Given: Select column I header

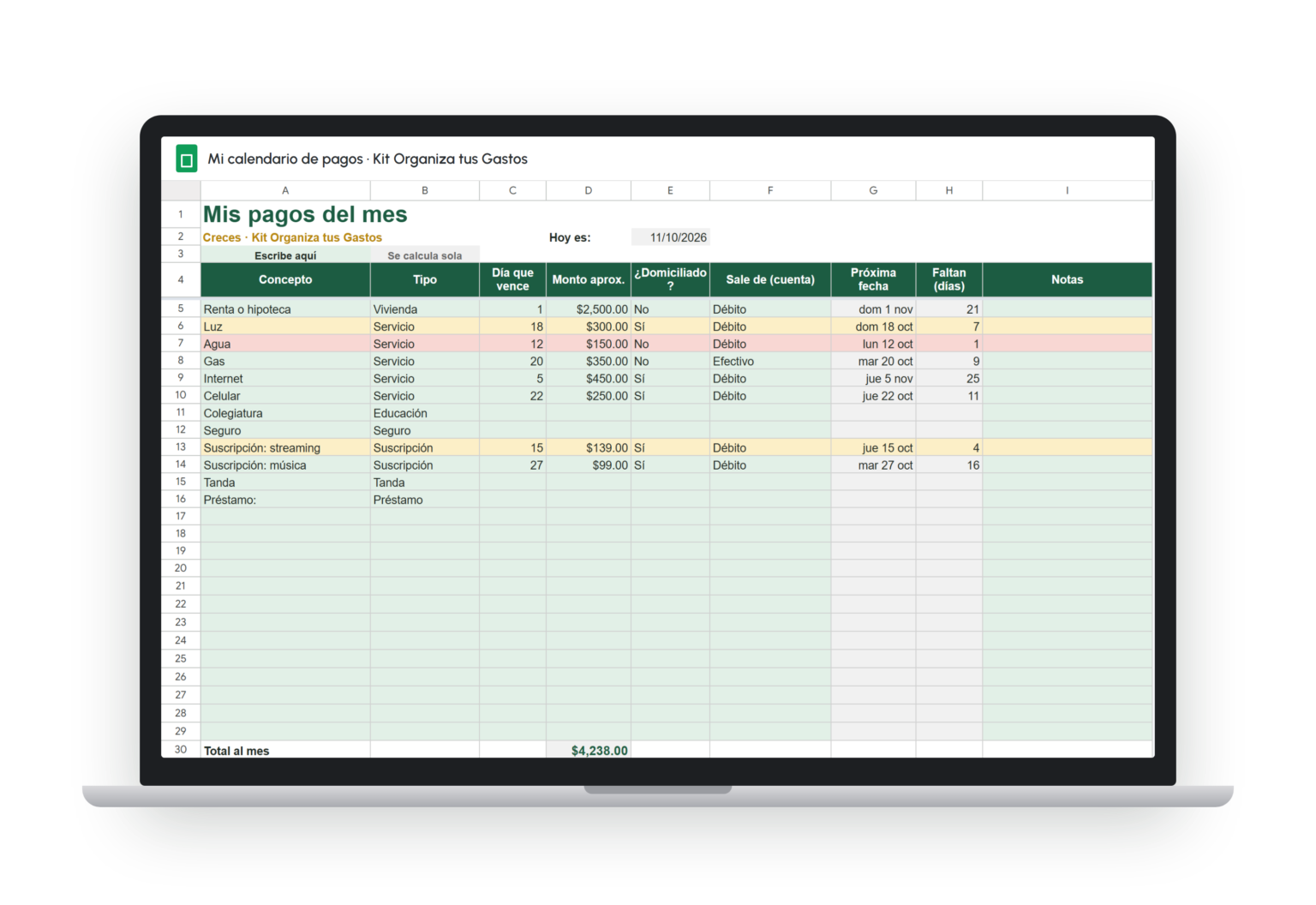Looking at the screenshot, I should pyautogui.click(x=1068, y=190).
